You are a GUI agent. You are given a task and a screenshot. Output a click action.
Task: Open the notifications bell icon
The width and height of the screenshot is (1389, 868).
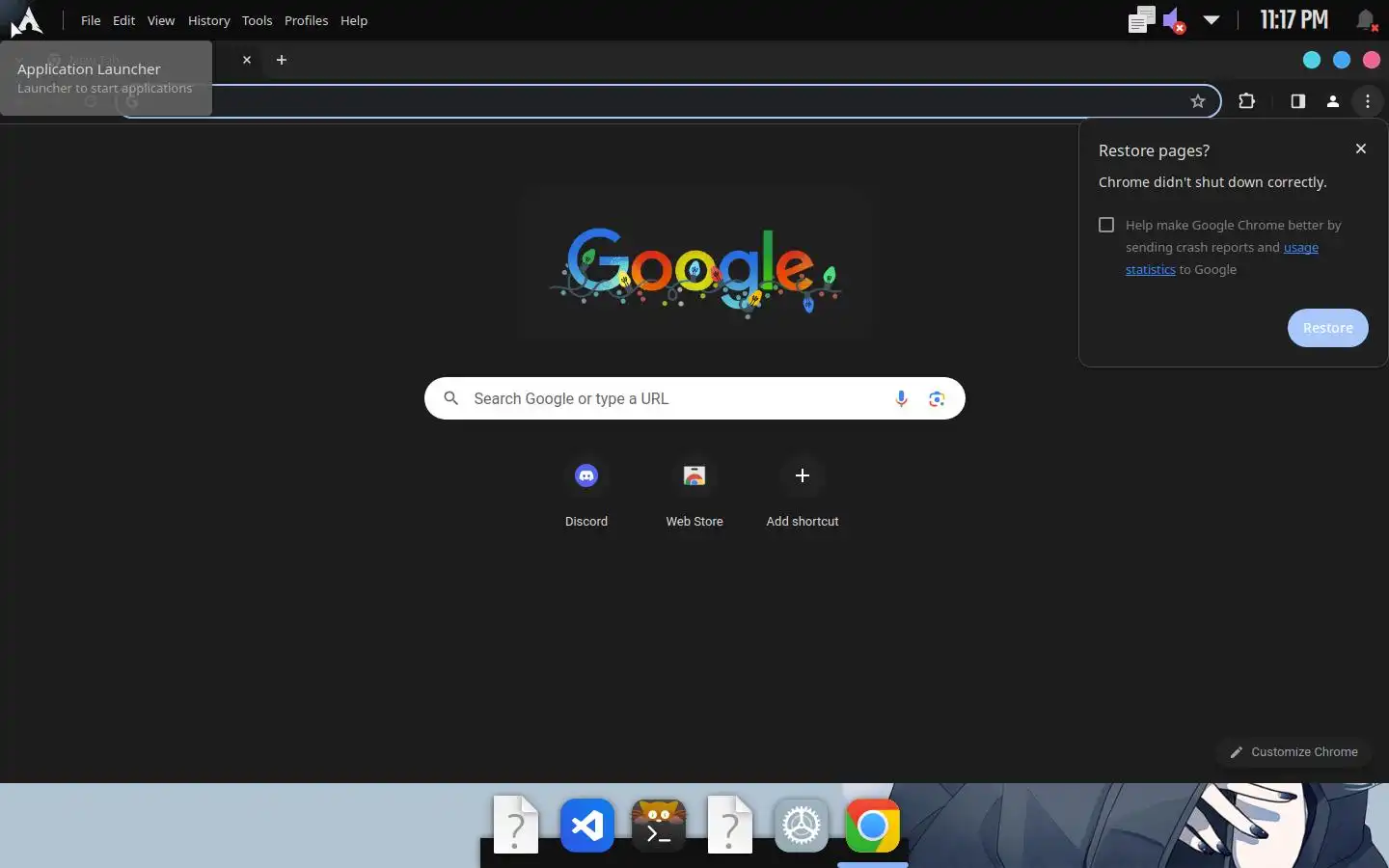pos(1366,20)
